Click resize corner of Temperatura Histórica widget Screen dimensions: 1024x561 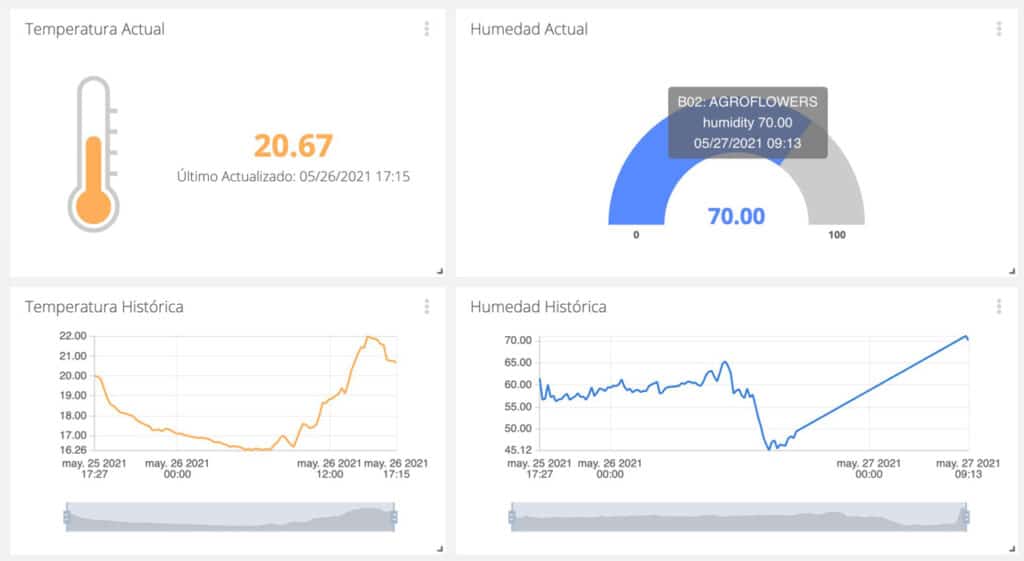coord(439,548)
